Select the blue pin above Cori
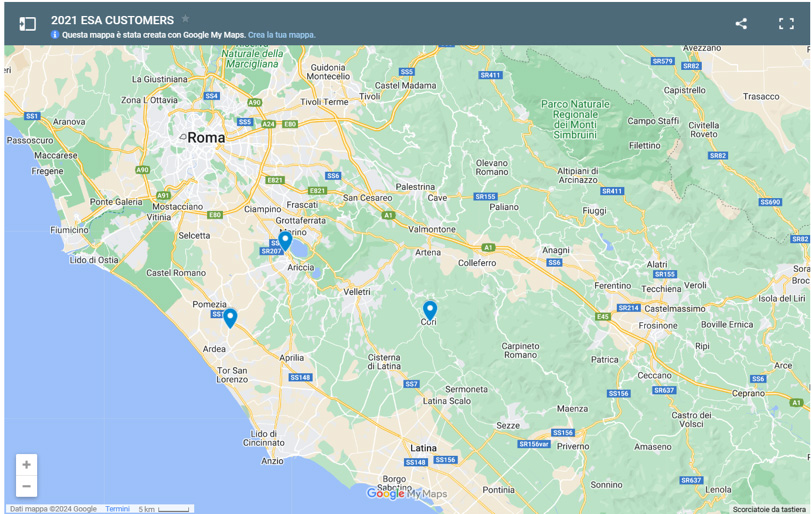This screenshot has width=811, height=514. (430, 309)
